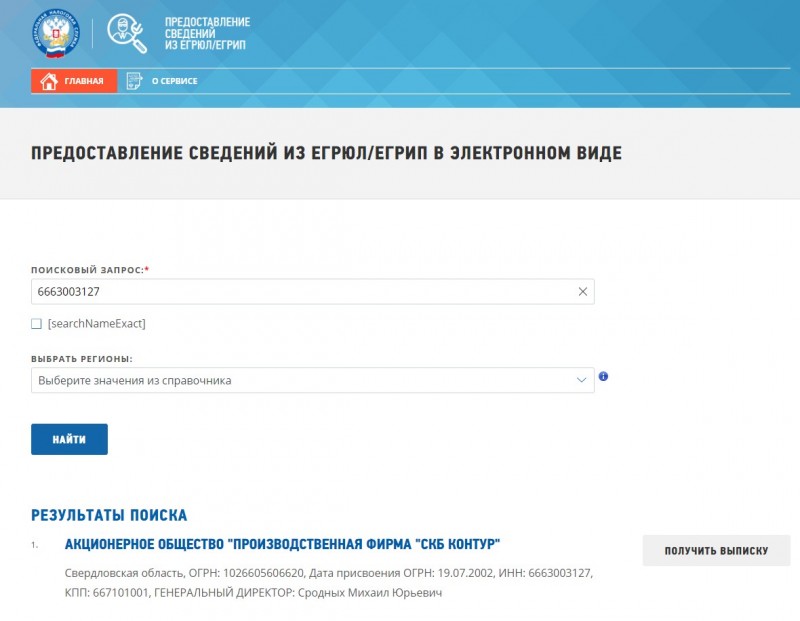Expand regions list via chevron arrow

(x=581, y=380)
